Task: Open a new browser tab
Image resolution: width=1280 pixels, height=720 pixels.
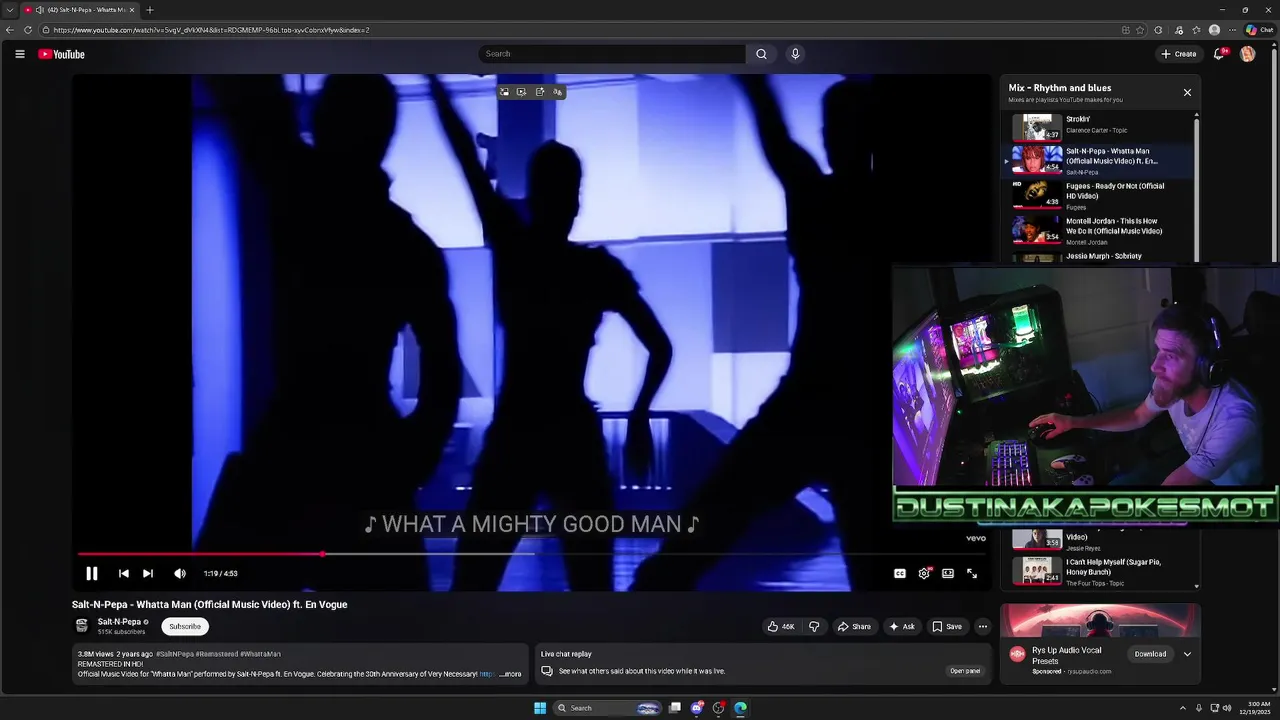Action: 150,10
